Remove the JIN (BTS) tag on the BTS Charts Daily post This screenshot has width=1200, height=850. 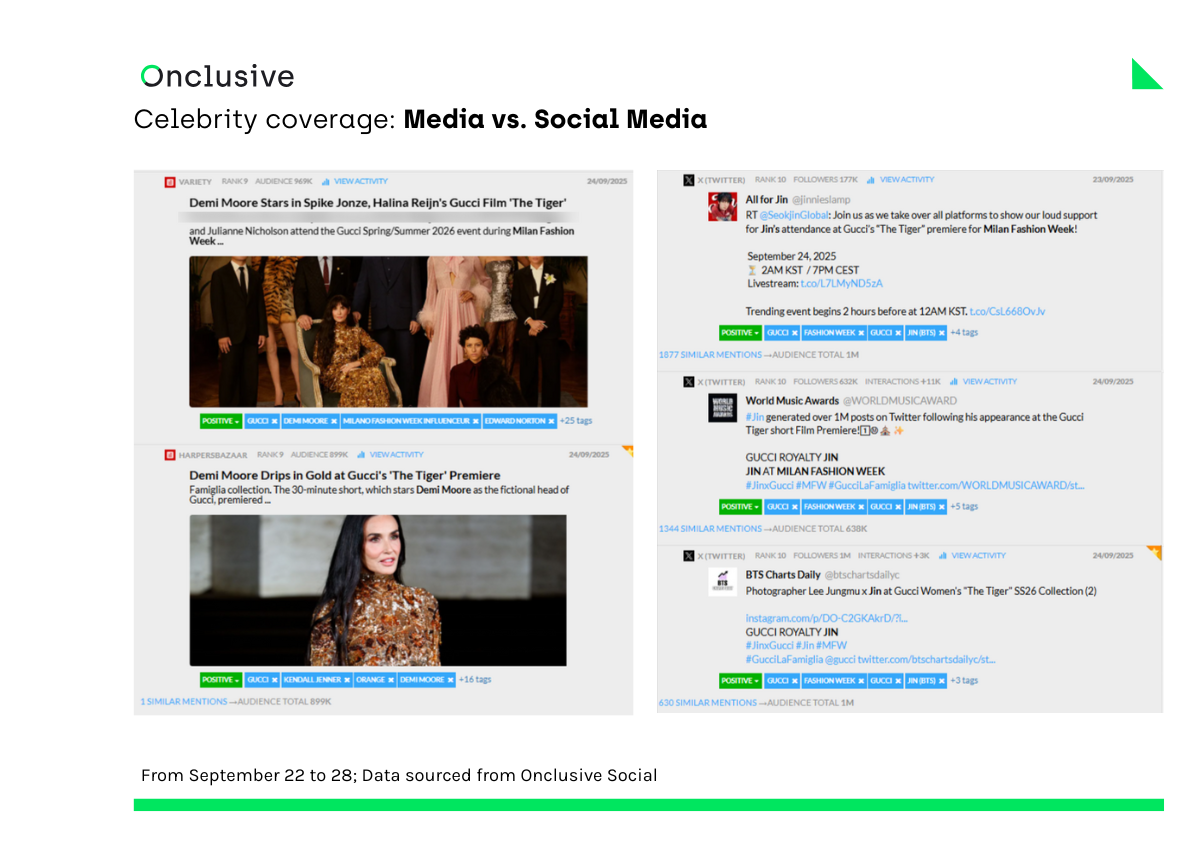click(940, 681)
